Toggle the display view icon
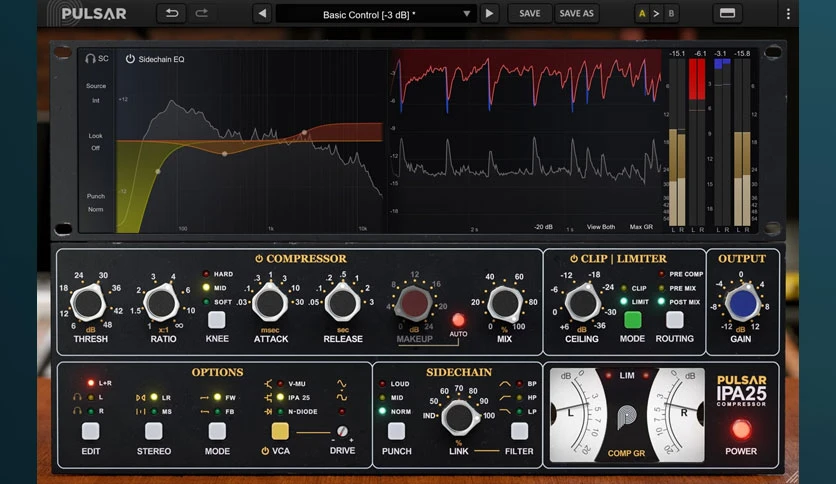This screenshot has height=484, width=836. pos(727,13)
